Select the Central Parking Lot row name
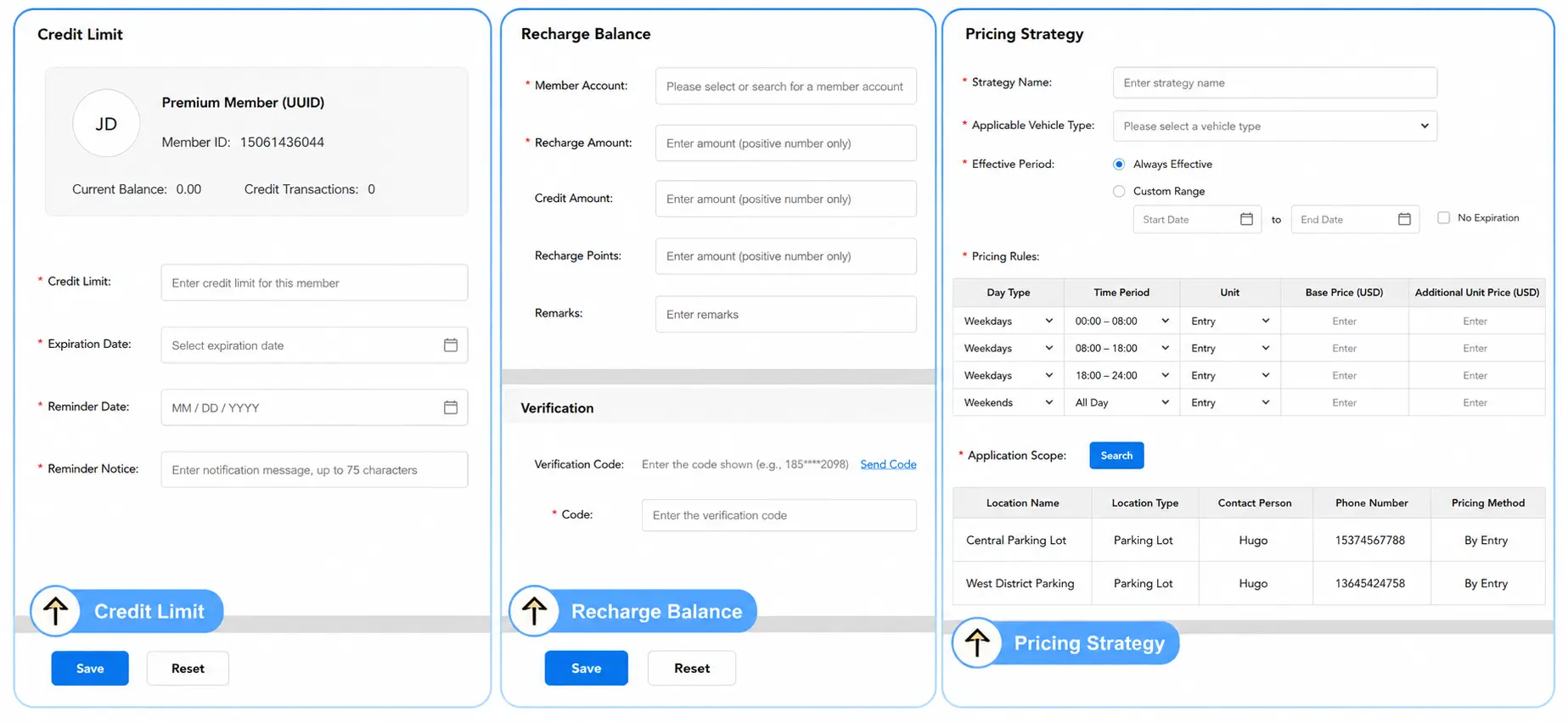Screen dimensions: 1568x723 [1016, 540]
